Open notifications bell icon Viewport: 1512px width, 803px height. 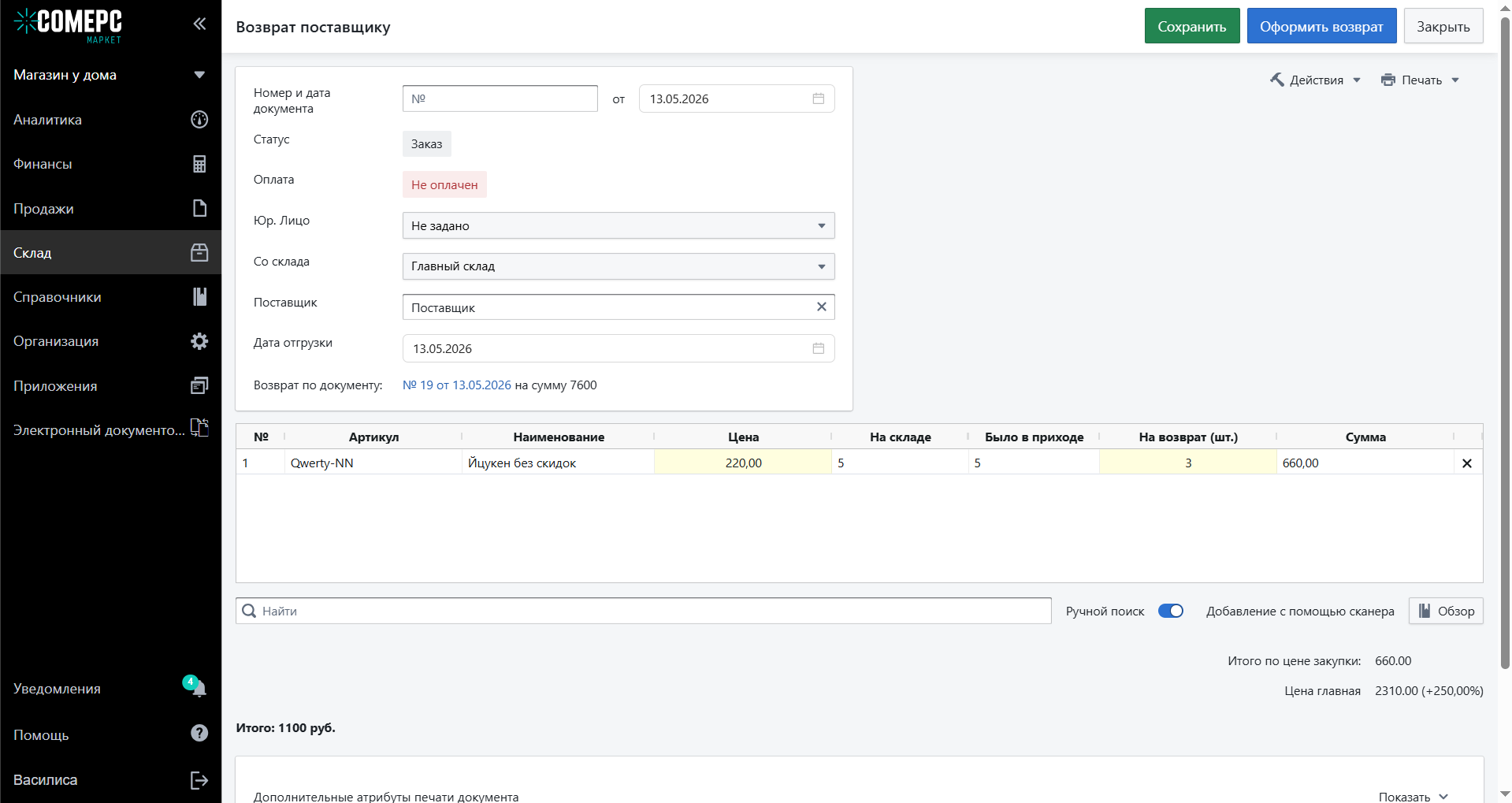click(x=199, y=689)
